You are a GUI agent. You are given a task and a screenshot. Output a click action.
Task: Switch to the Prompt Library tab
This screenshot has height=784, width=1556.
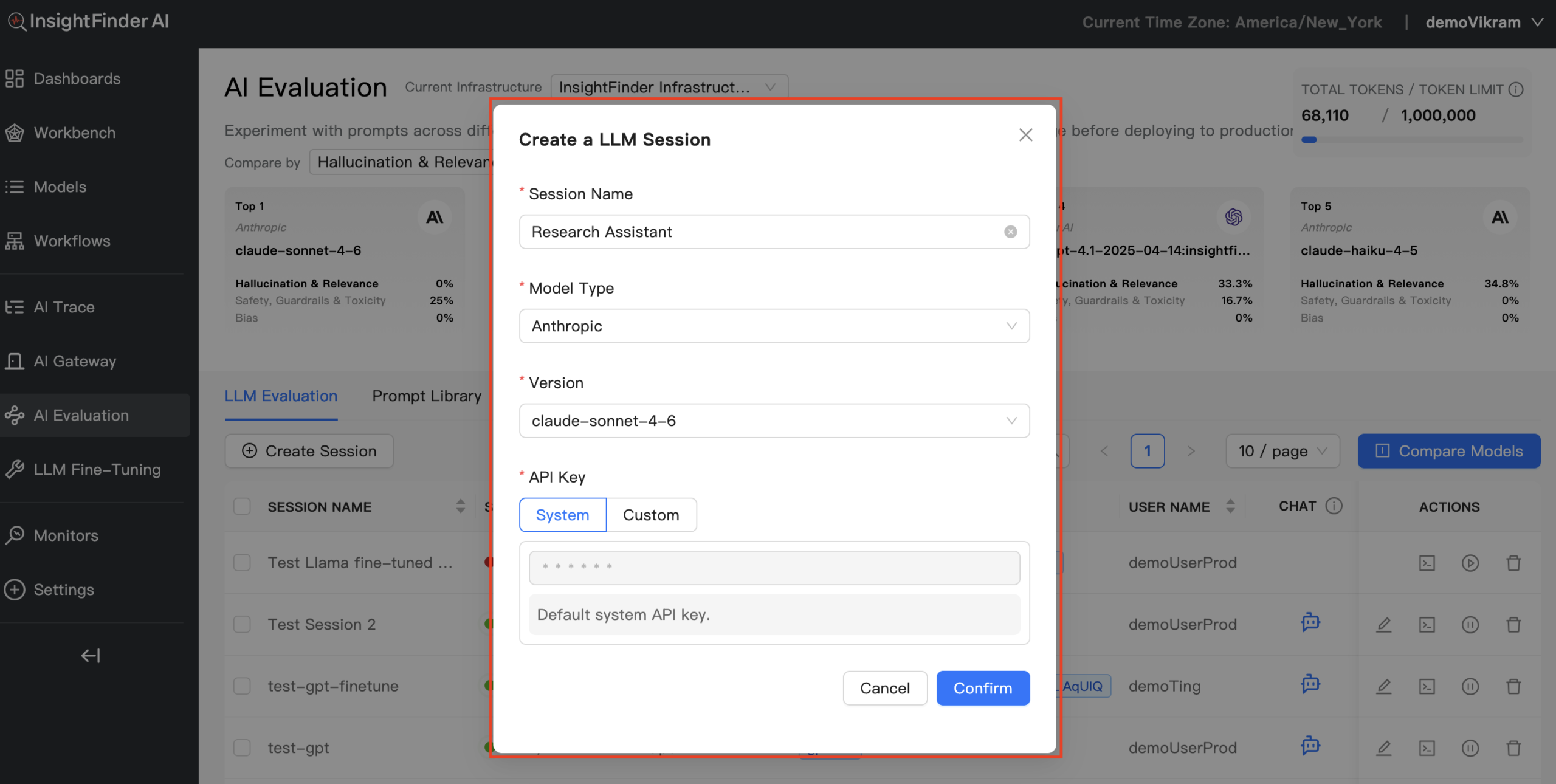click(x=427, y=396)
